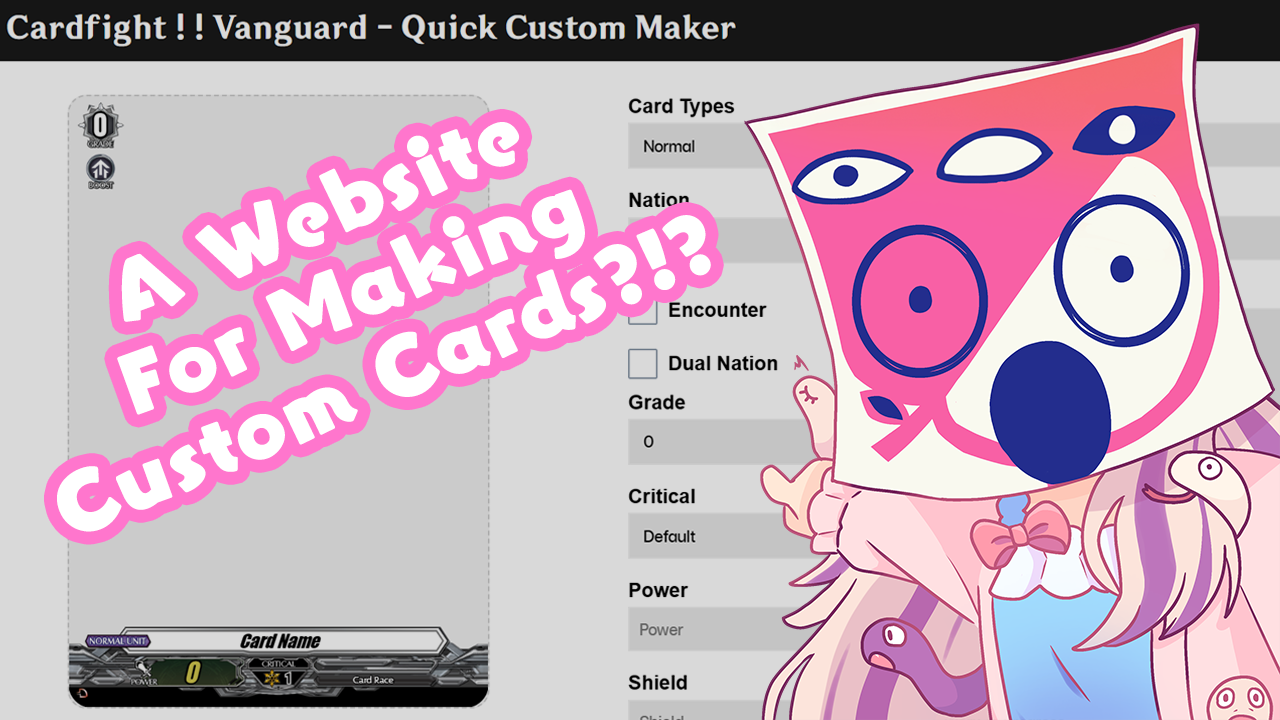Click the Critical label

pyautogui.click(x=662, y=496)
